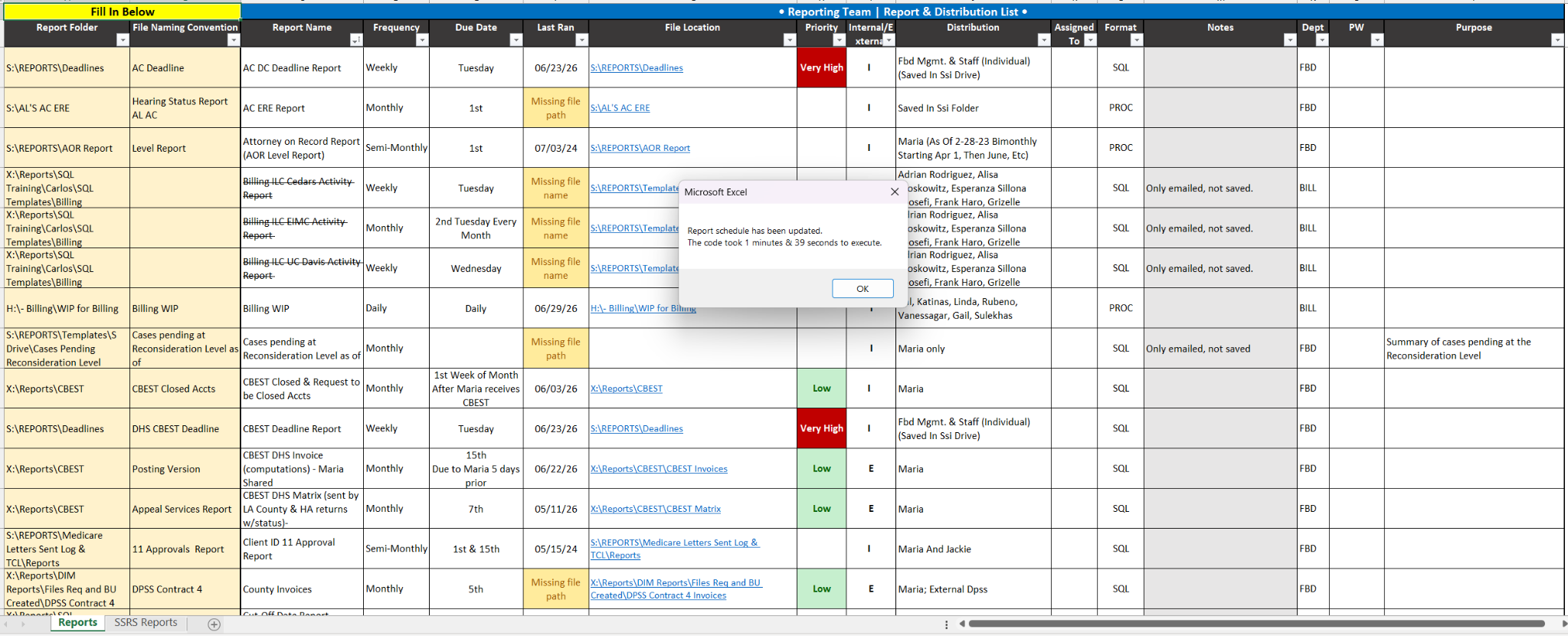Add a new sheet with plus icon
Image resolution: width=1568 pixels, height=636 pixels.
tap(214, 625)
